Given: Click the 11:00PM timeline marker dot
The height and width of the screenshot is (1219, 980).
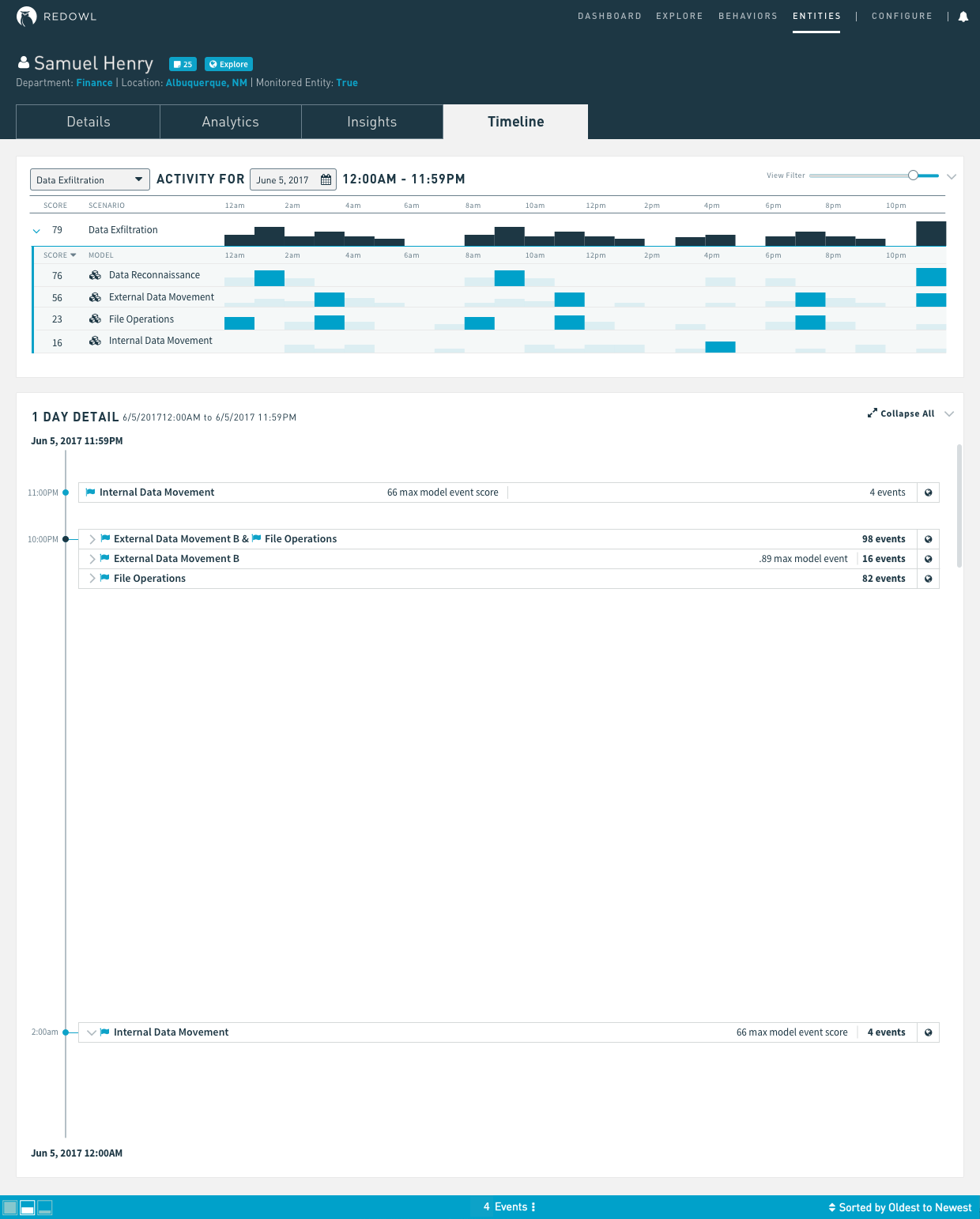Looking at the screenshot, I should [66, 493].
